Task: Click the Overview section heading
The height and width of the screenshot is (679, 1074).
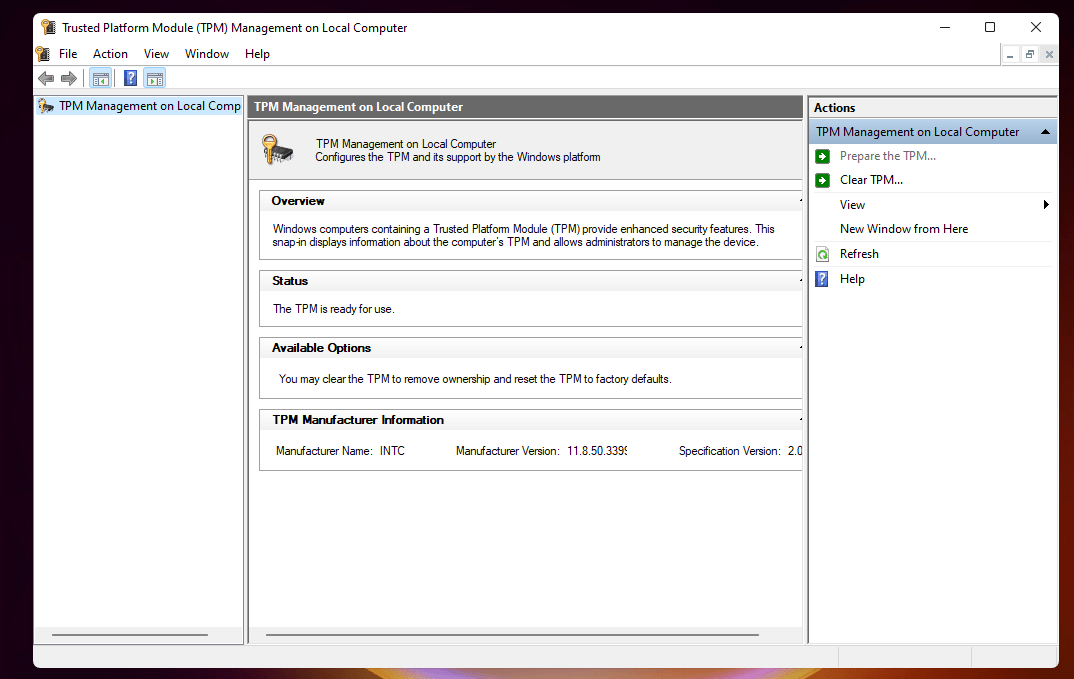Action: [x=298, y=201]
